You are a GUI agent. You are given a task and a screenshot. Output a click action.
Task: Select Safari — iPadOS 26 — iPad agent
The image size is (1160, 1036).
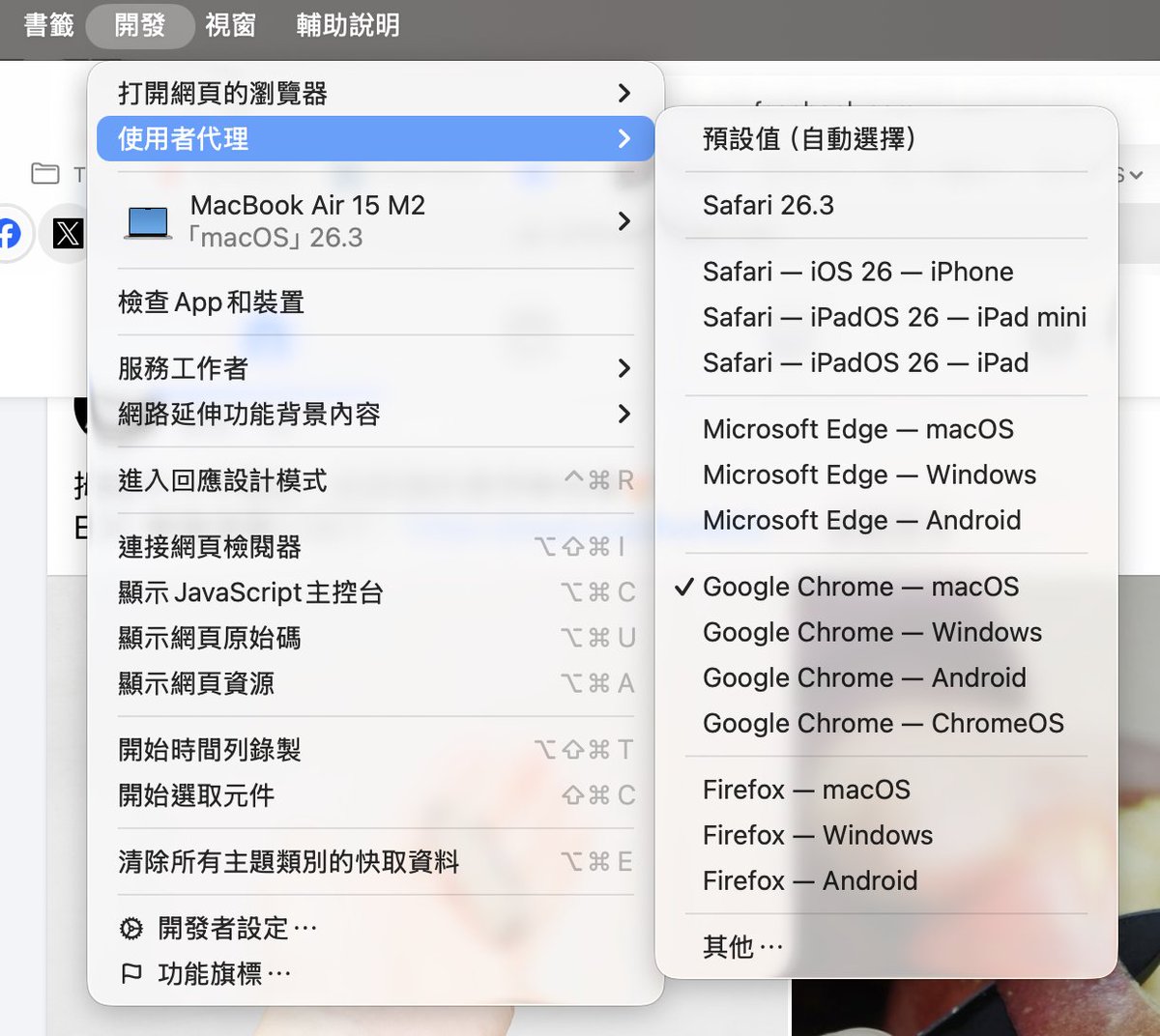coord(885,362)
